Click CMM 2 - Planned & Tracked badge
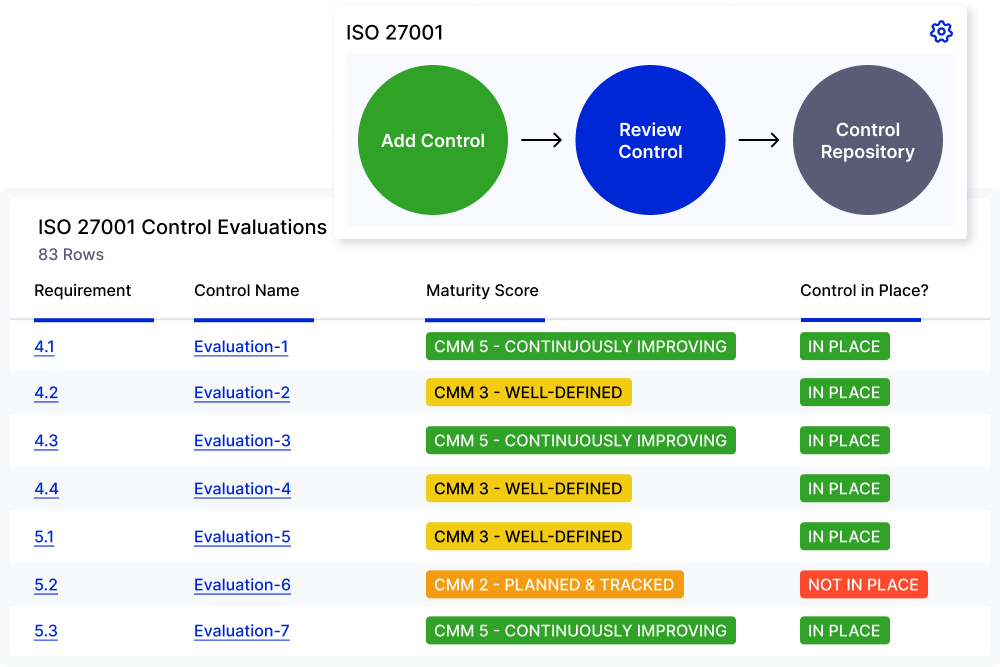This screenshot has height=667, width=1000. (554, 585)
